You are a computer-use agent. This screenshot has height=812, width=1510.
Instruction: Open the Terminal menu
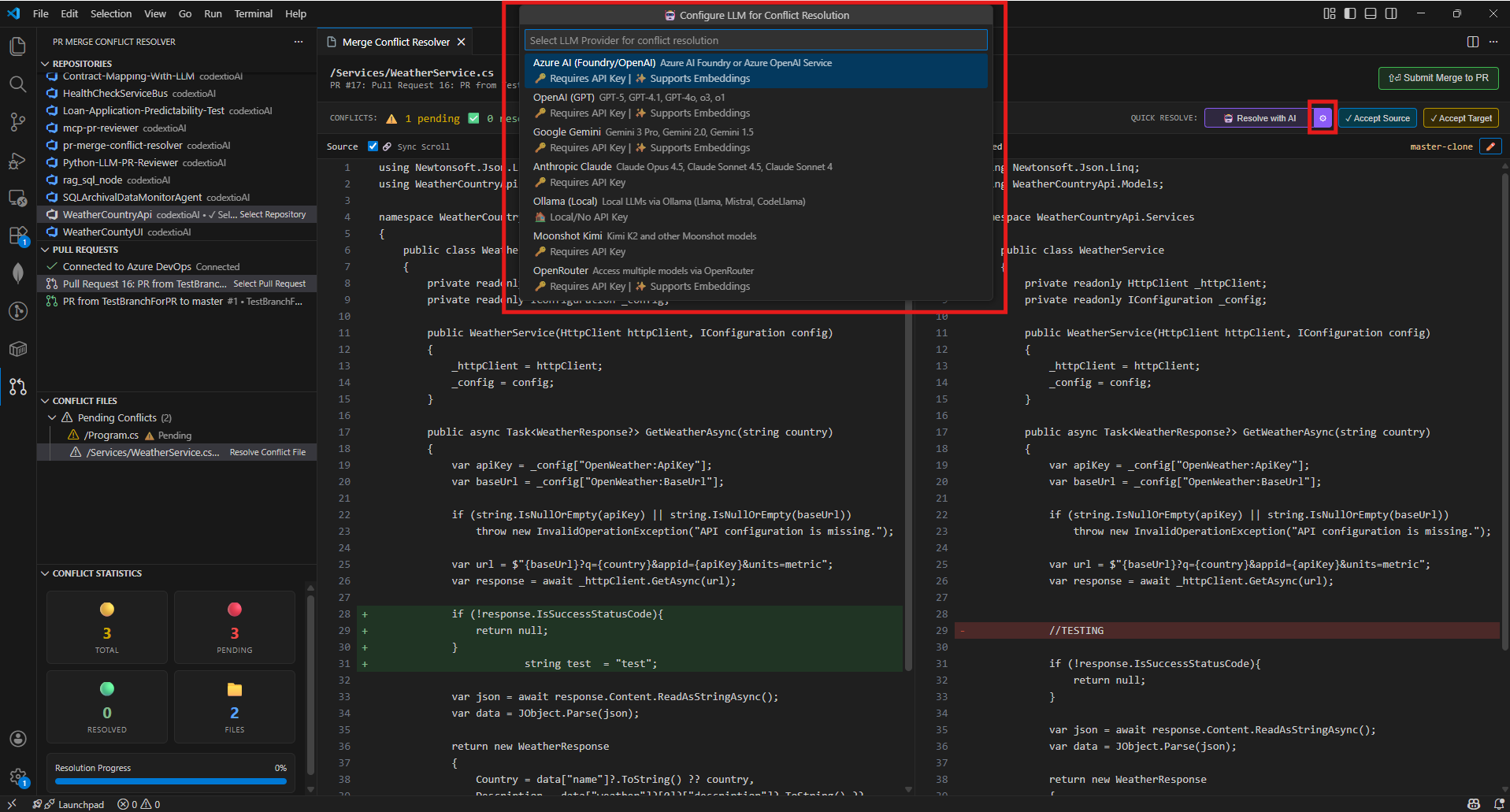(253, 13)
